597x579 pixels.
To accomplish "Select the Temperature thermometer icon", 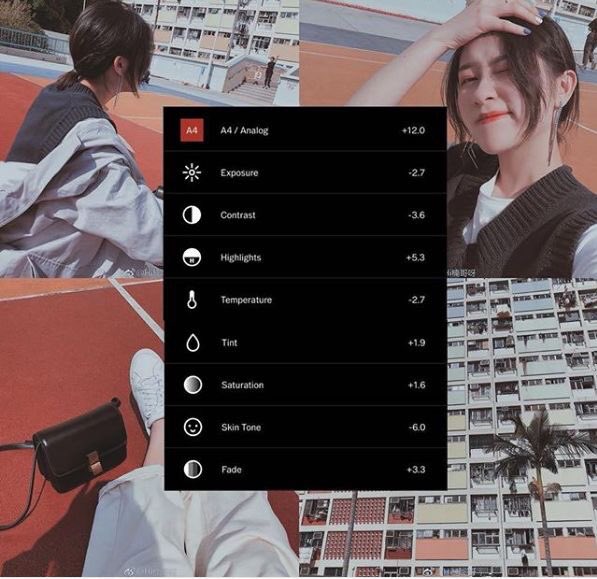I will point(192,299).
